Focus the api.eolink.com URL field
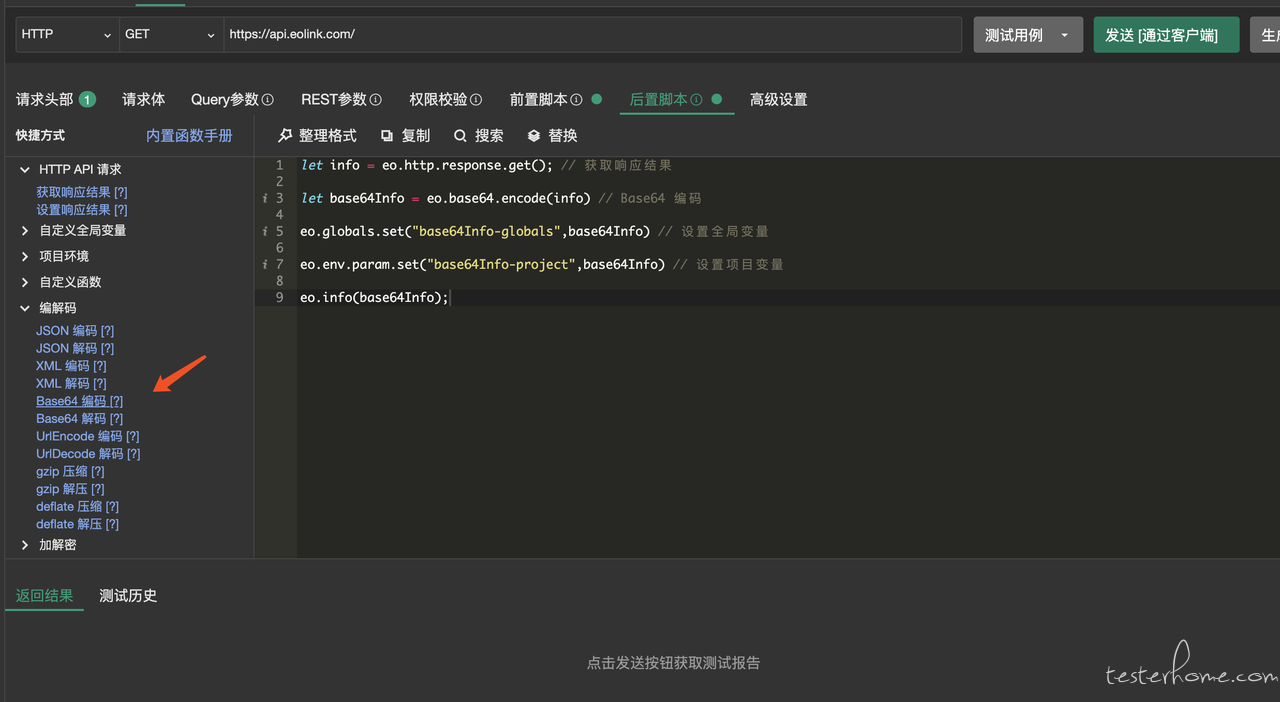 592,34
